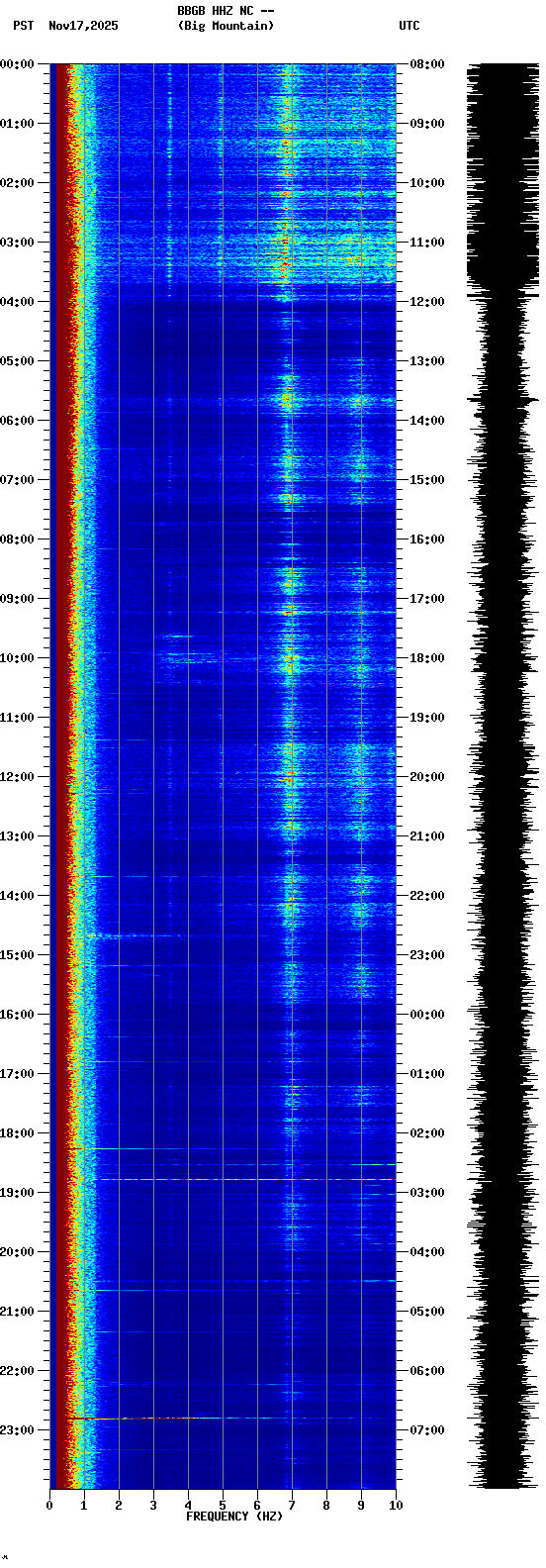This screenshot has height=1568, width=546.
Task: Click the 14:00 label on PST axis
Action: point(17,896)
